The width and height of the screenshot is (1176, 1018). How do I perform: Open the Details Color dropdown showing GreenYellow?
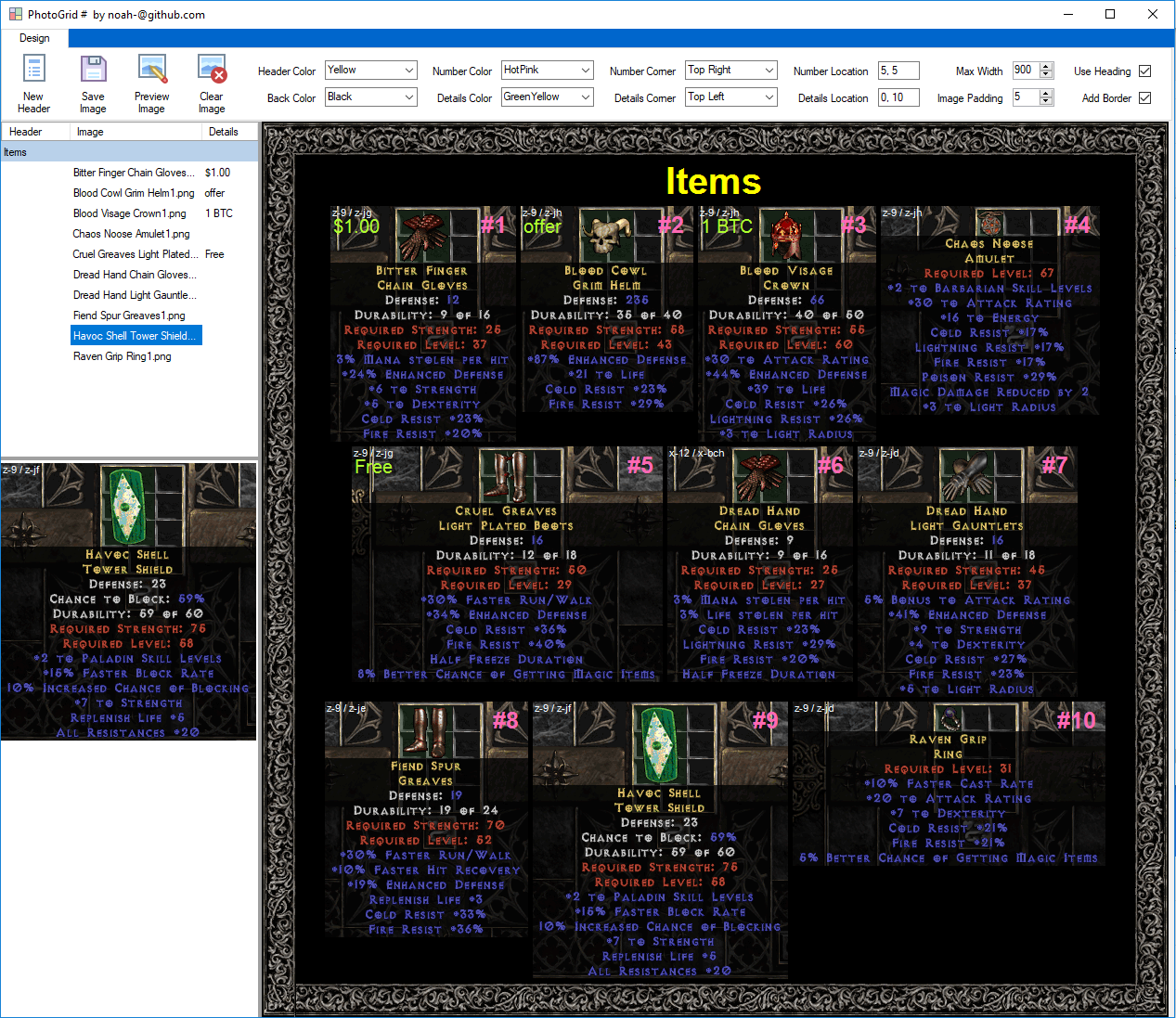pos(548,97)
